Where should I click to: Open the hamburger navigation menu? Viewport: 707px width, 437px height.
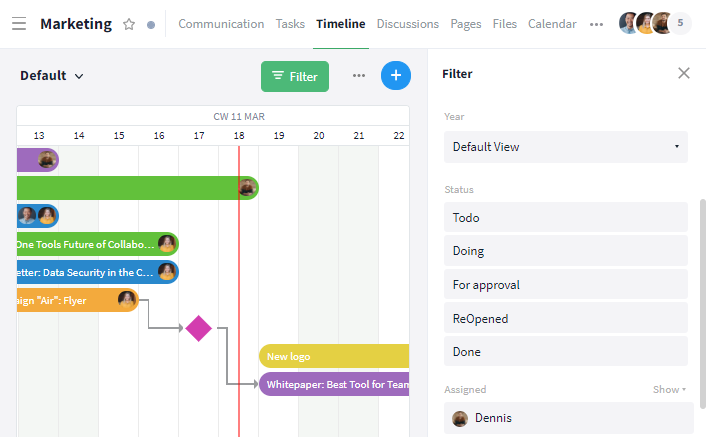19,24
